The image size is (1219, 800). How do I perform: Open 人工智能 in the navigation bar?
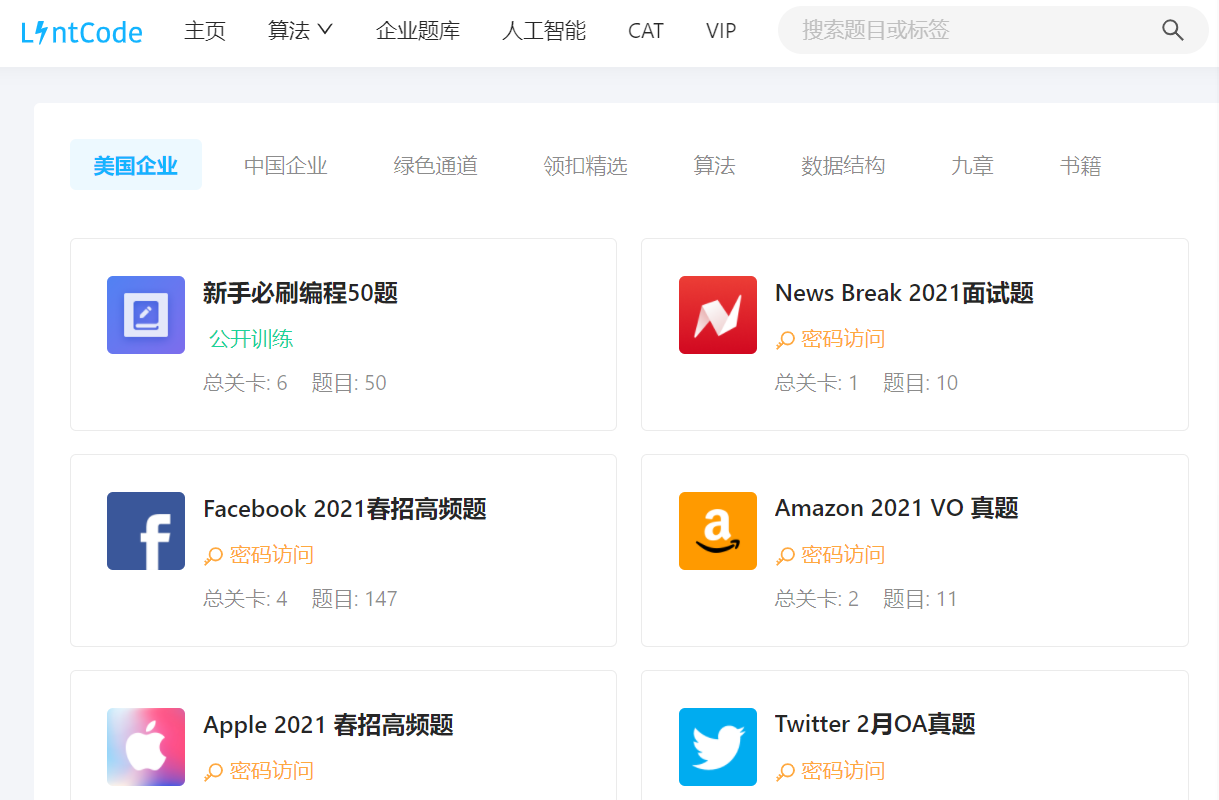544,31
